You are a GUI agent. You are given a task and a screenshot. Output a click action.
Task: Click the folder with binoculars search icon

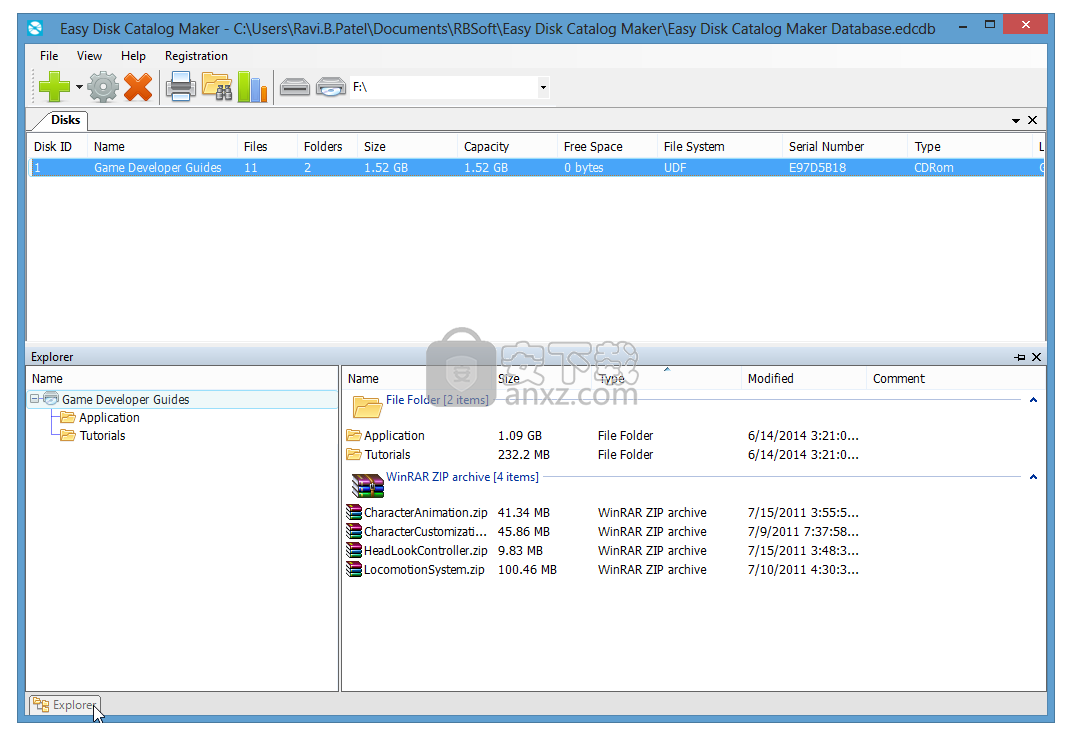[x=217, y=87]
